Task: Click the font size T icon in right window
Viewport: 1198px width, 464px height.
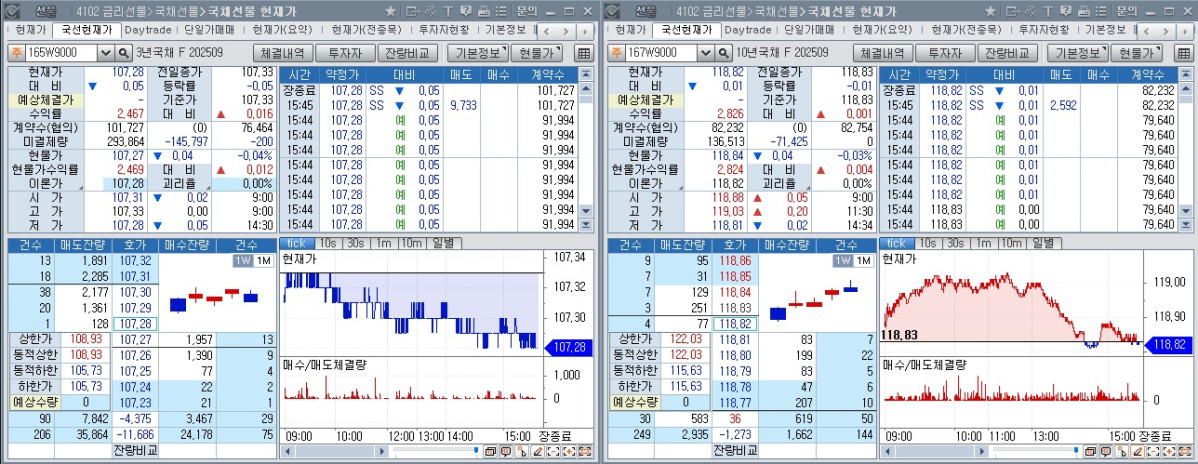Action: click(1050, 10)
